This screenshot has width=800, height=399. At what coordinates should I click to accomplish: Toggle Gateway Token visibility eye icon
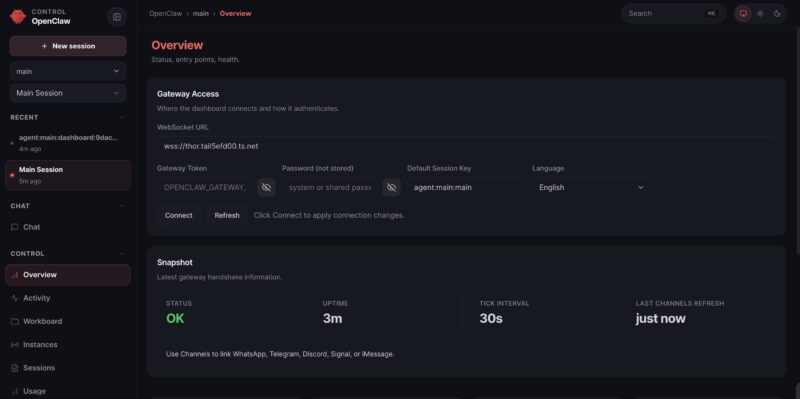tap(266, 187)
